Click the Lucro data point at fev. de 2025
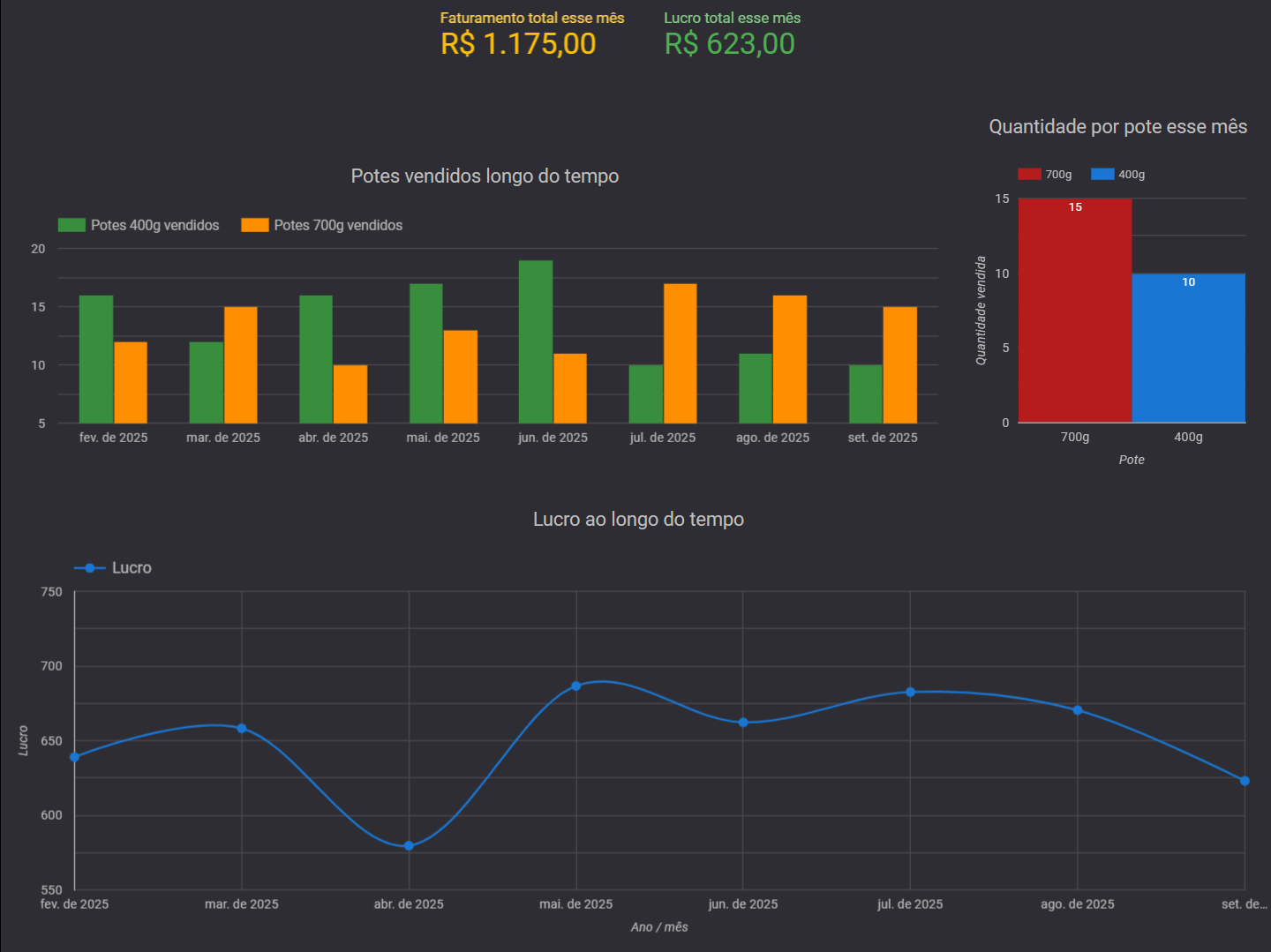The height and width of the screenshot is (952, 1271). 75,757
